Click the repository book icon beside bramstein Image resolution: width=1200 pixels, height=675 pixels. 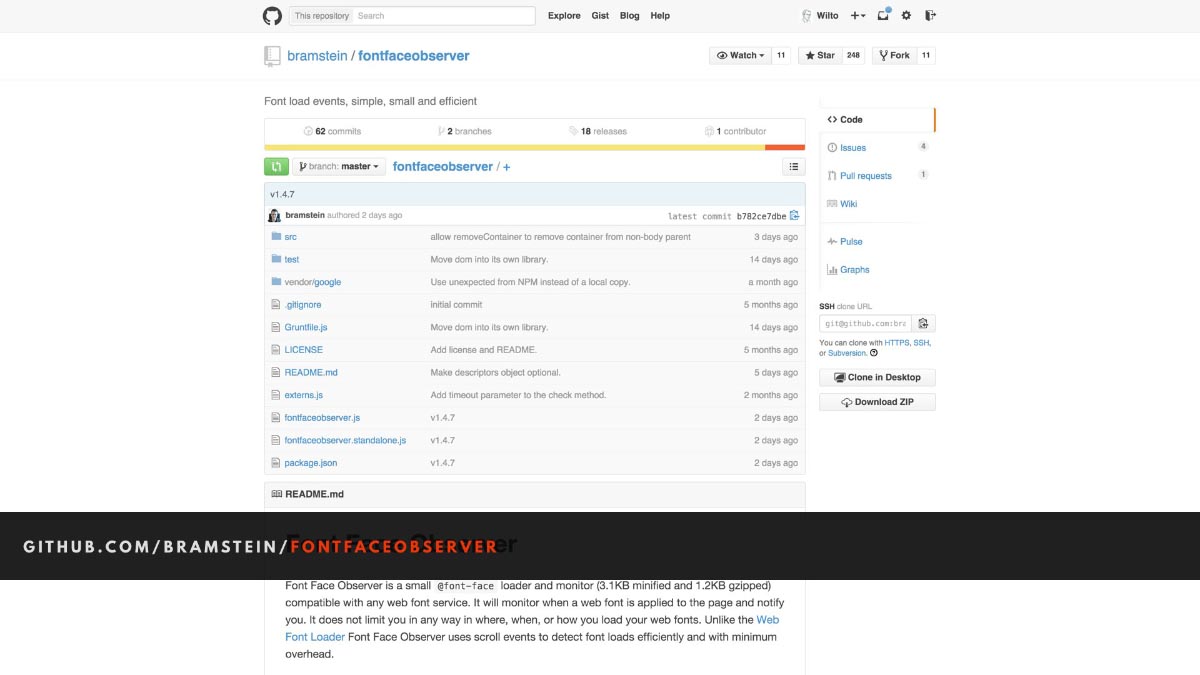point(272,56)
